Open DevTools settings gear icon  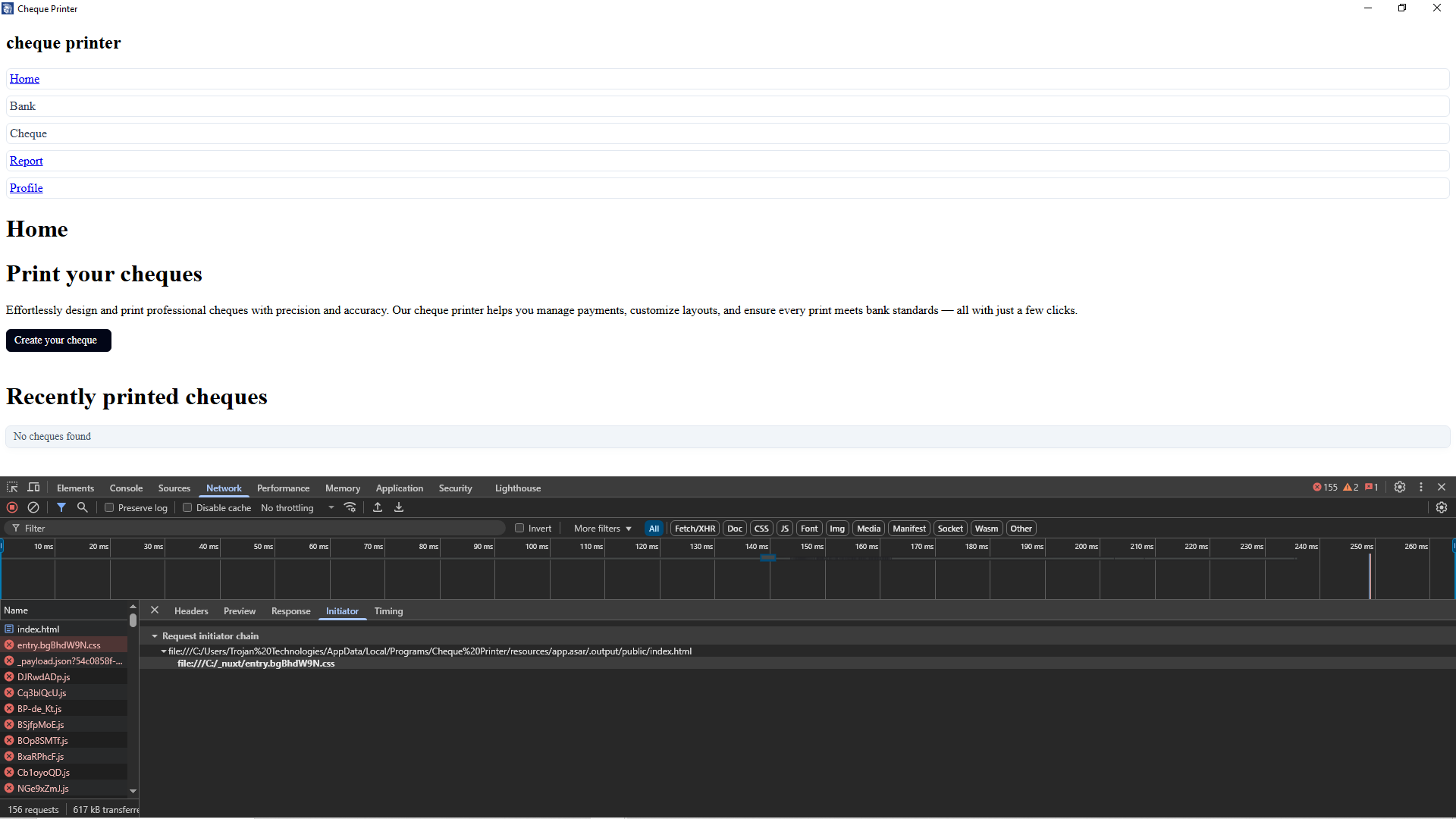click(1400, 488)
